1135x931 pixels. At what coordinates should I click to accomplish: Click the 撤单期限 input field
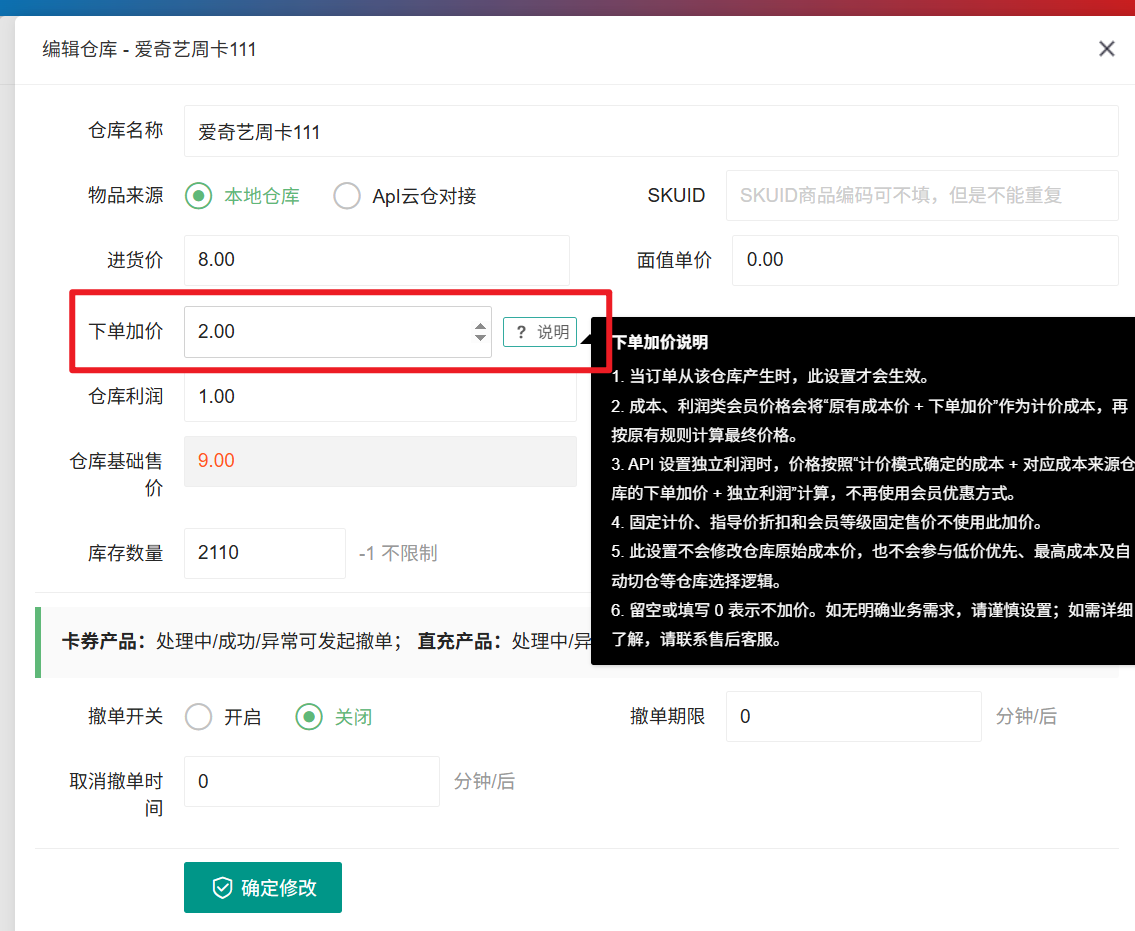tap(853, 716)
